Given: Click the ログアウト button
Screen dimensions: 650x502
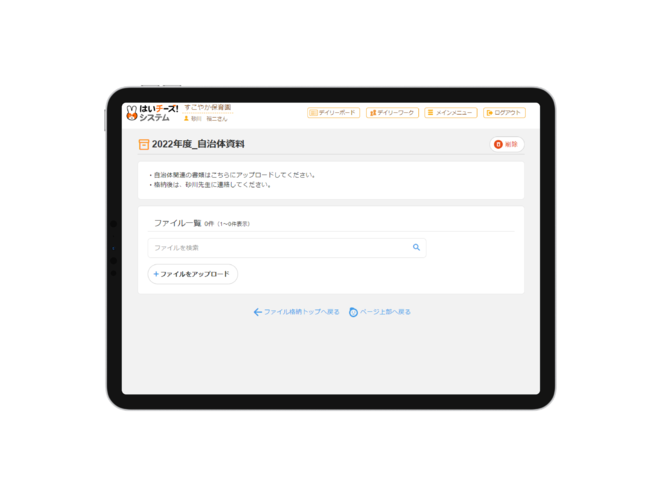Looking at the screenshot, I should 504,113.
